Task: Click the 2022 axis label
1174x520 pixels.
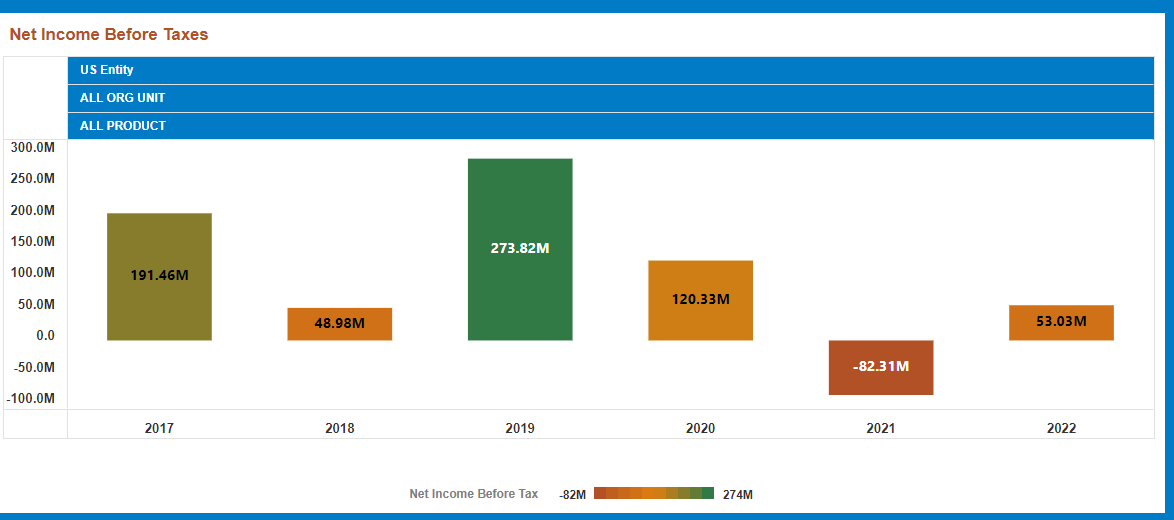Action: pos(1062,429)
